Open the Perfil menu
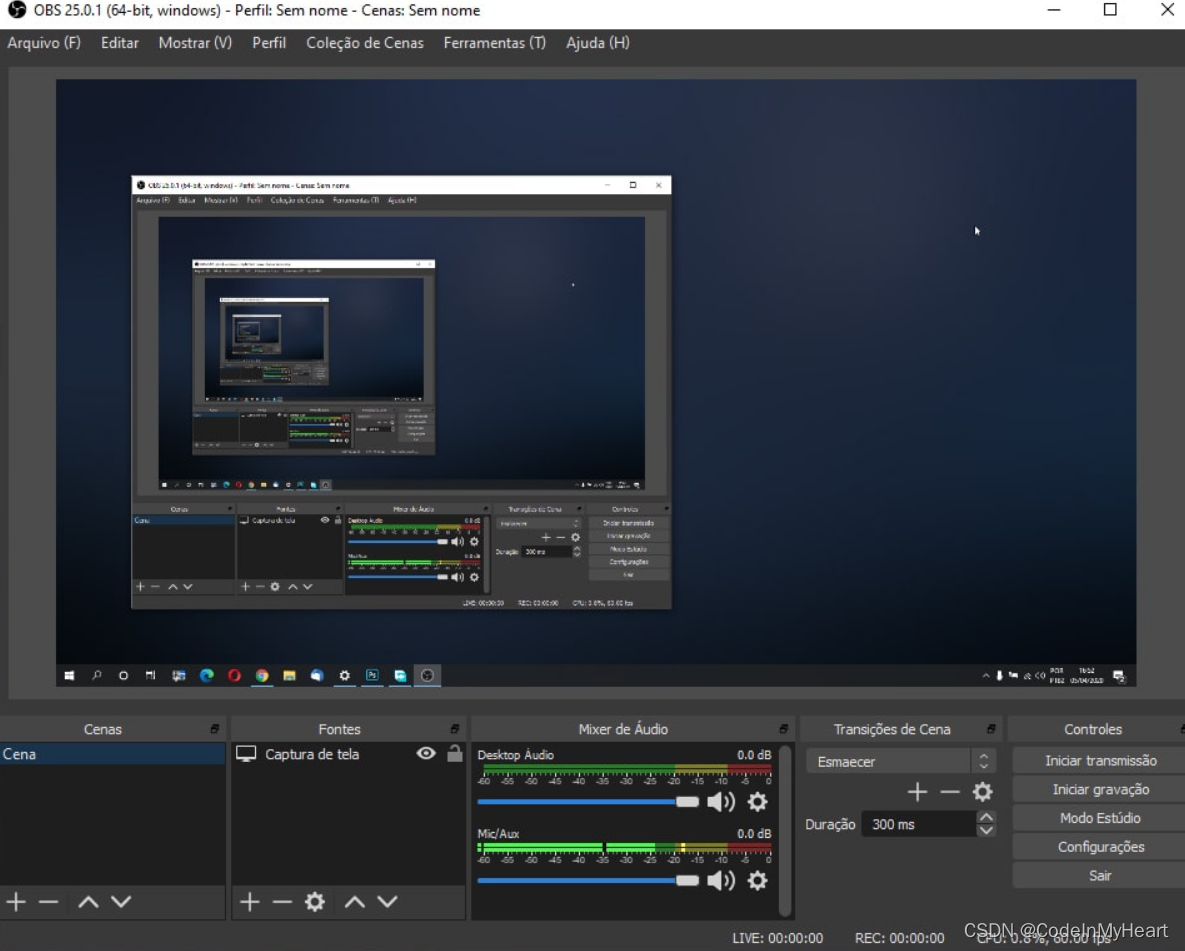 (269, 43)
